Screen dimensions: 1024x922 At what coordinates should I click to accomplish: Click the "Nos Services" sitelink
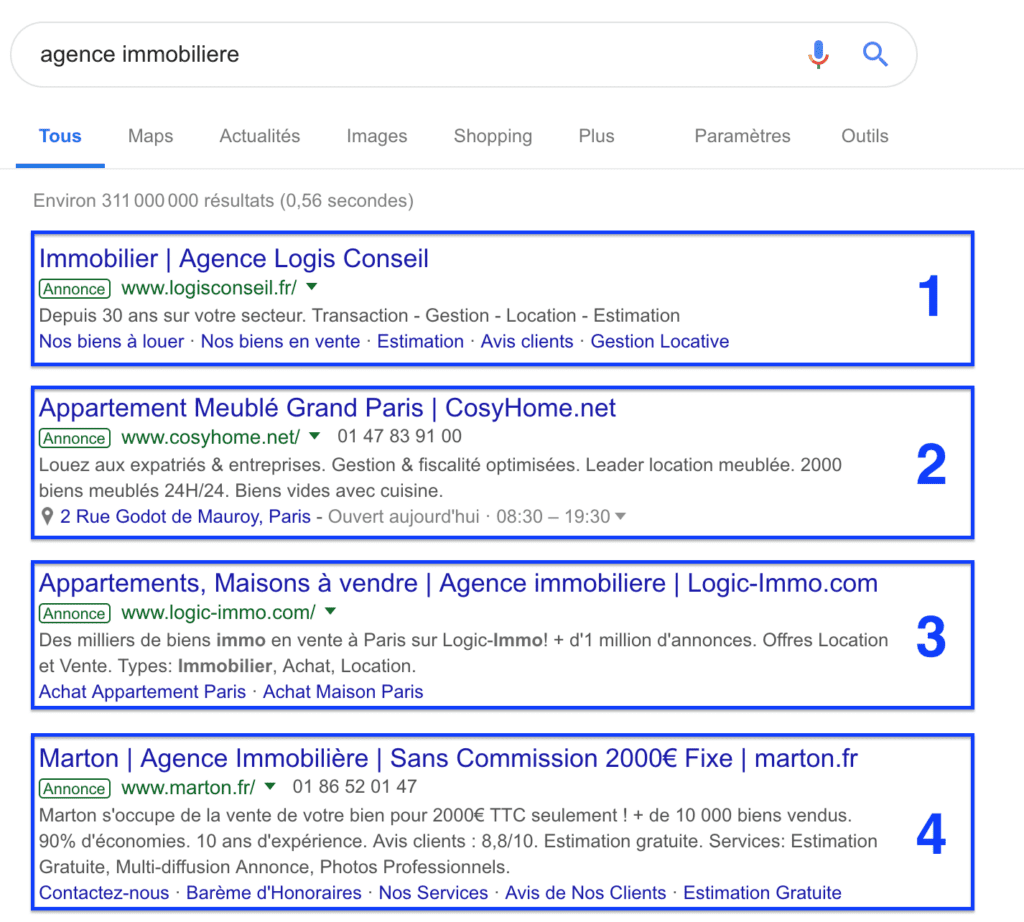click(x=433, y=893)
